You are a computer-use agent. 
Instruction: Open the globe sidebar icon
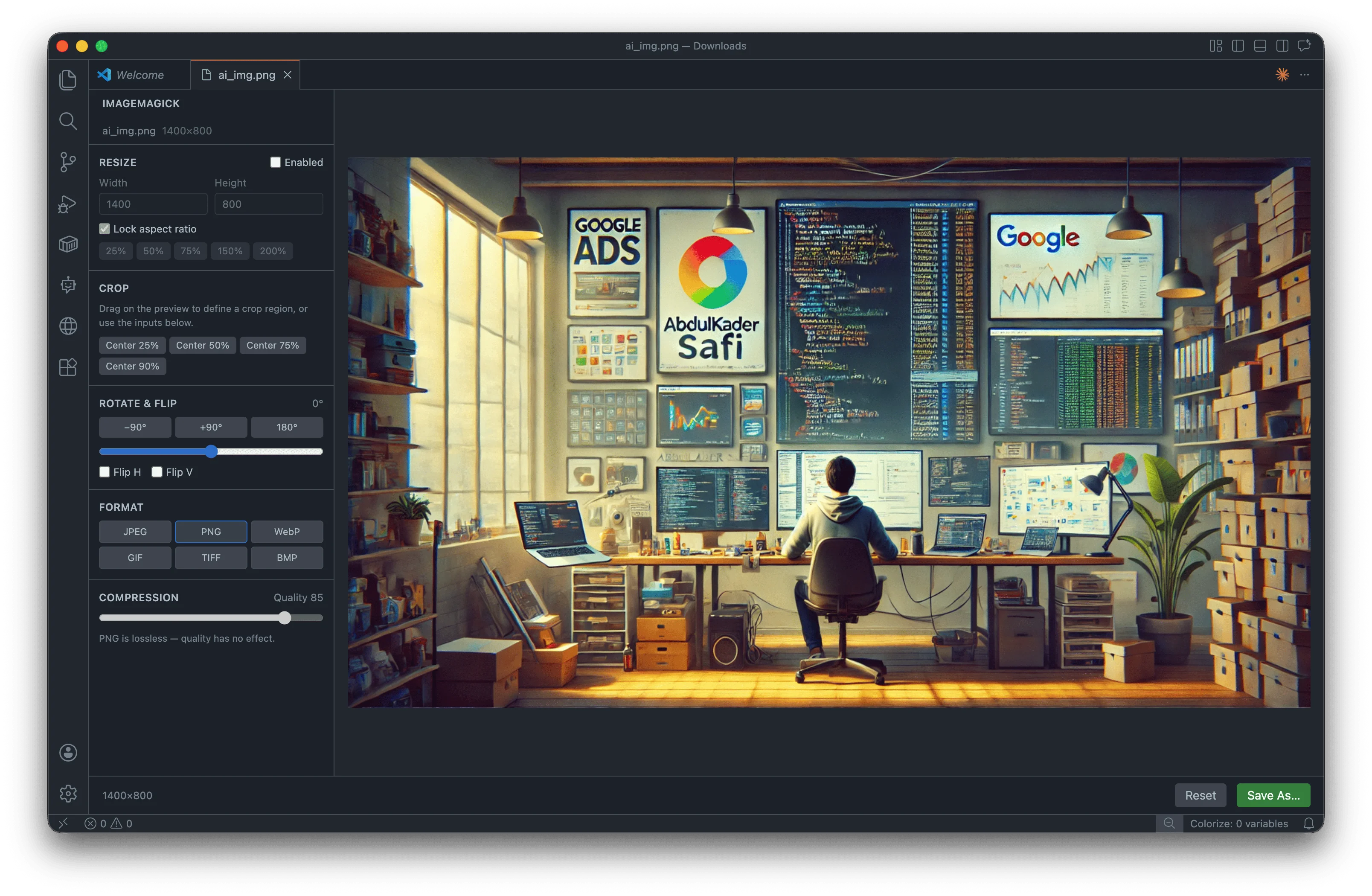tap(68, 326)
